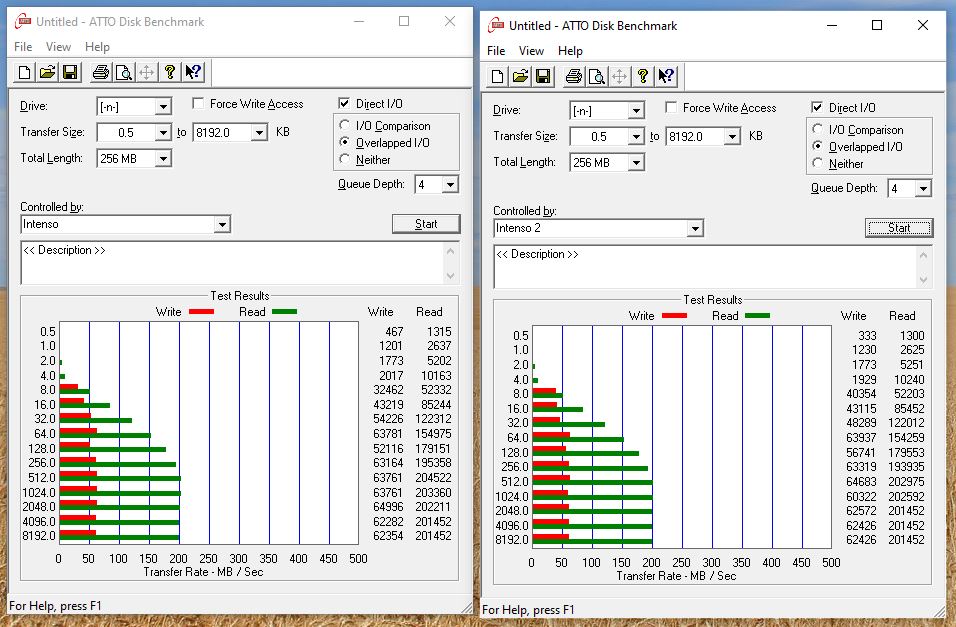Click read value 204522 in left window
The image size is (956, 627).
[x=433, y=478]
